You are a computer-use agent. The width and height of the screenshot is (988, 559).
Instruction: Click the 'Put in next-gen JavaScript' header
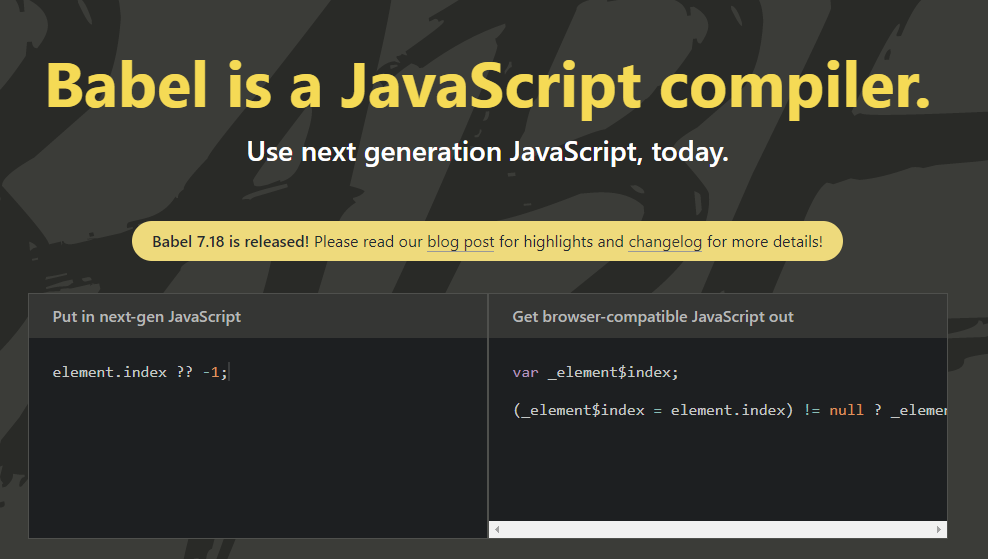click(x=147, y=316)
